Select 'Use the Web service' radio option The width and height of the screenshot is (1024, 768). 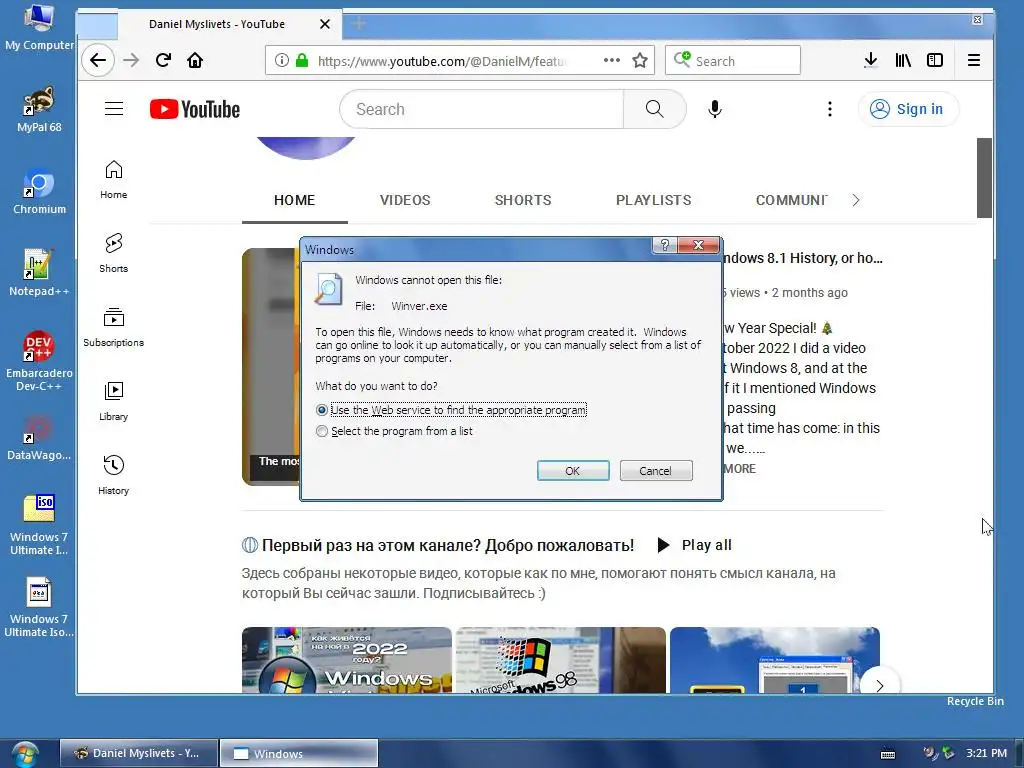(x=321, y=410)
